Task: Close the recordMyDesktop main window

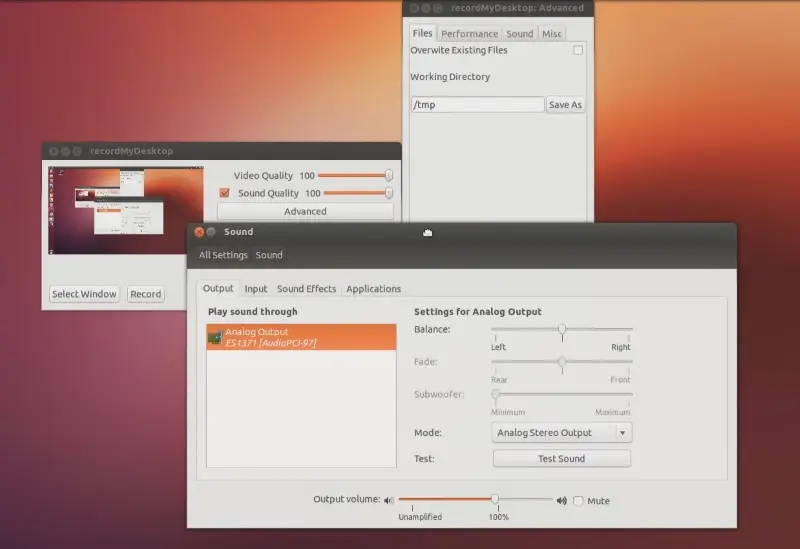Action: (53, 151)
